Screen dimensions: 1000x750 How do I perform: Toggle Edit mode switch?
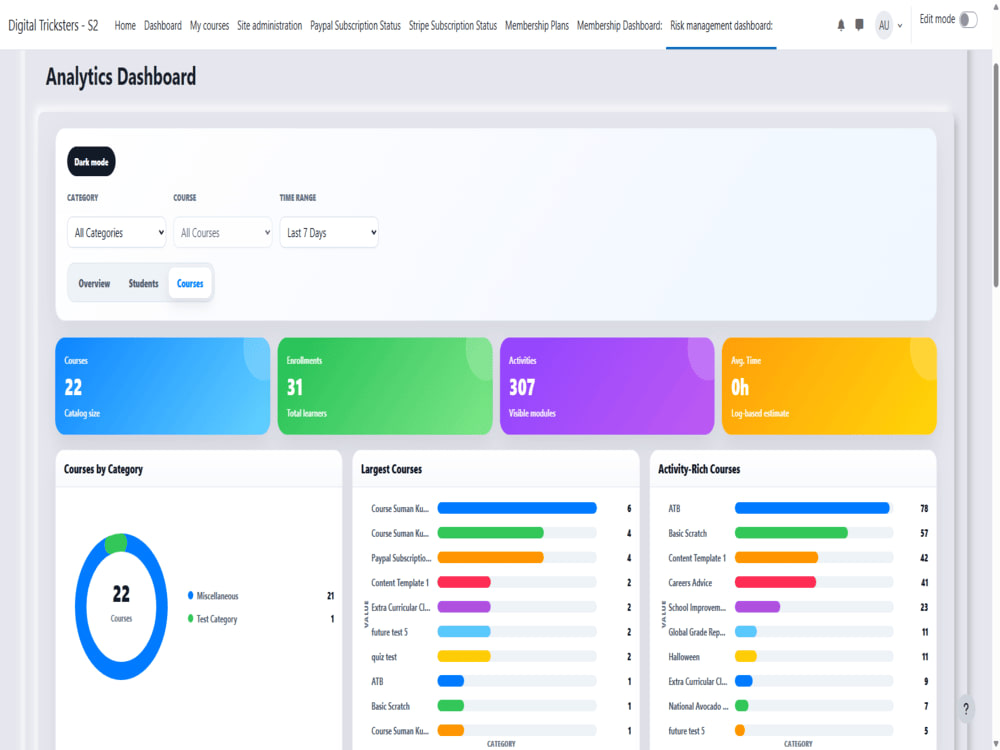967,20
